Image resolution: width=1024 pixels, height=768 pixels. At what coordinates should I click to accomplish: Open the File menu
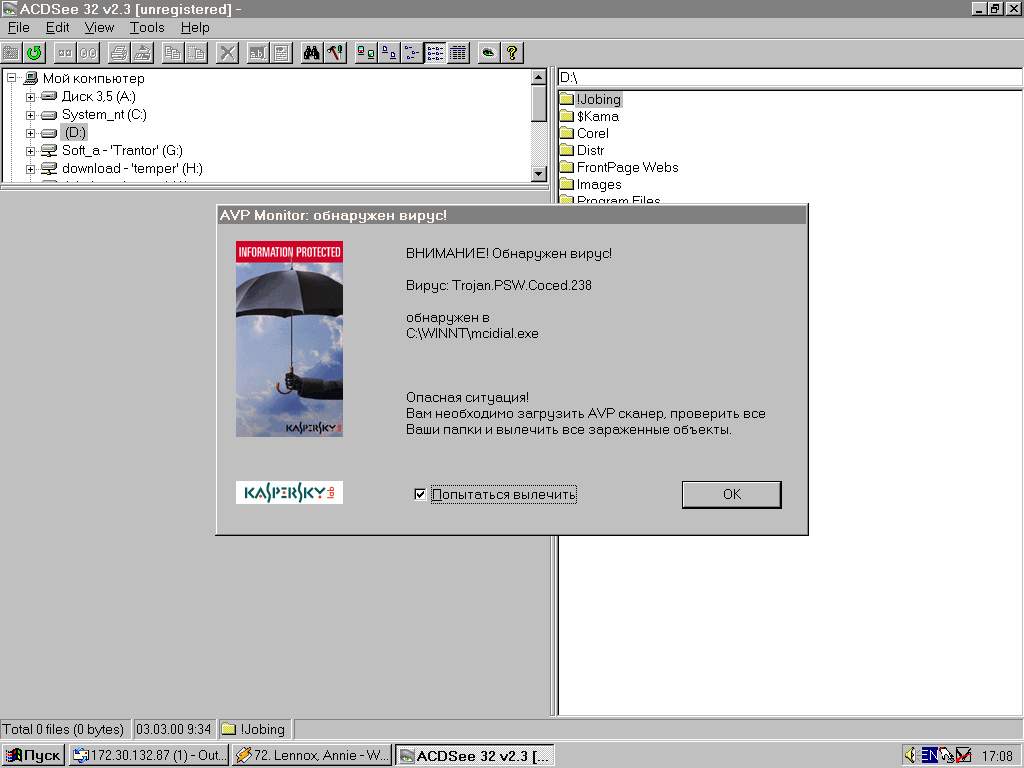pos(18,27)
